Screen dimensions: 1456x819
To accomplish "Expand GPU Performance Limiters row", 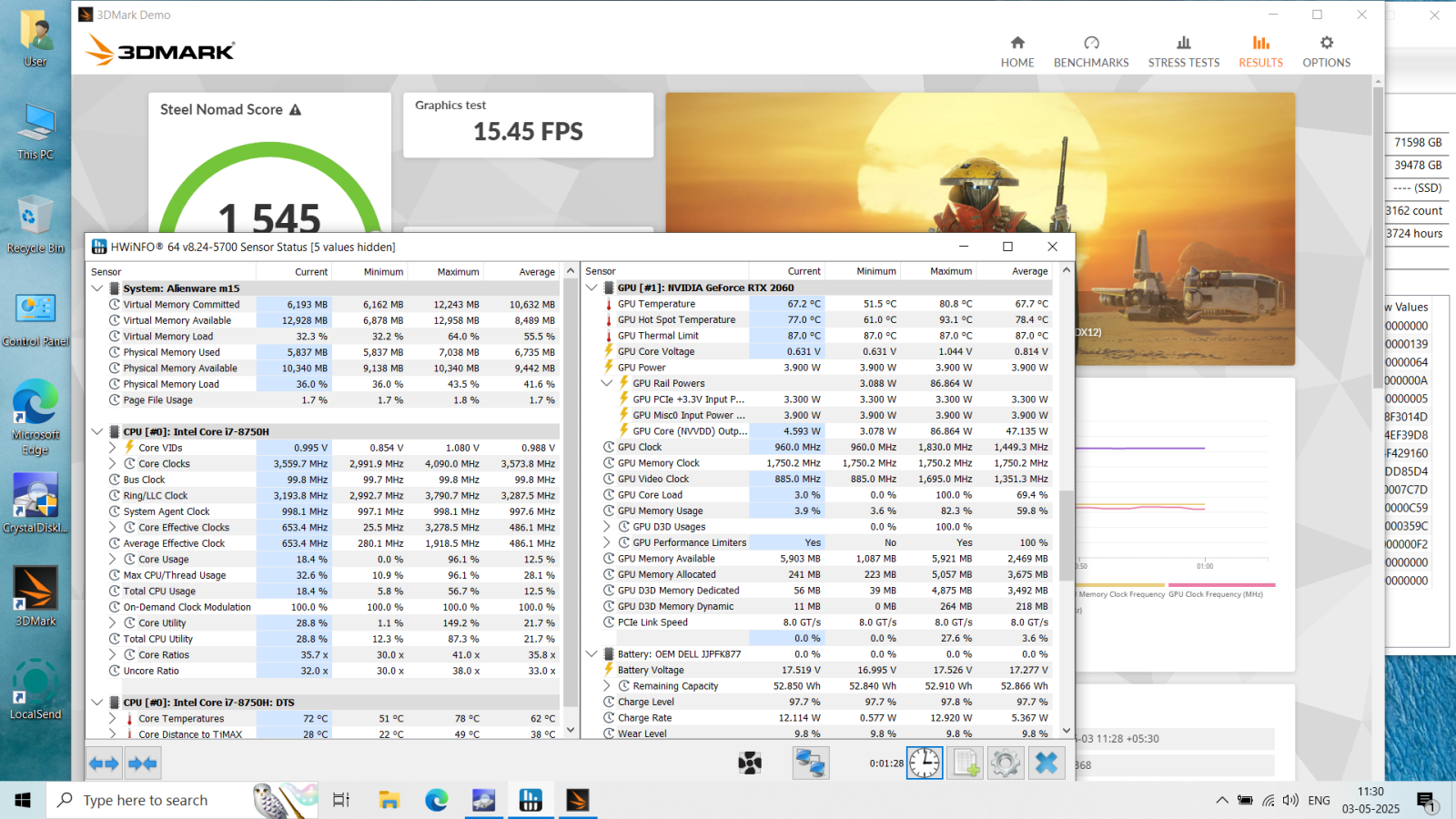I will [607, 542].
